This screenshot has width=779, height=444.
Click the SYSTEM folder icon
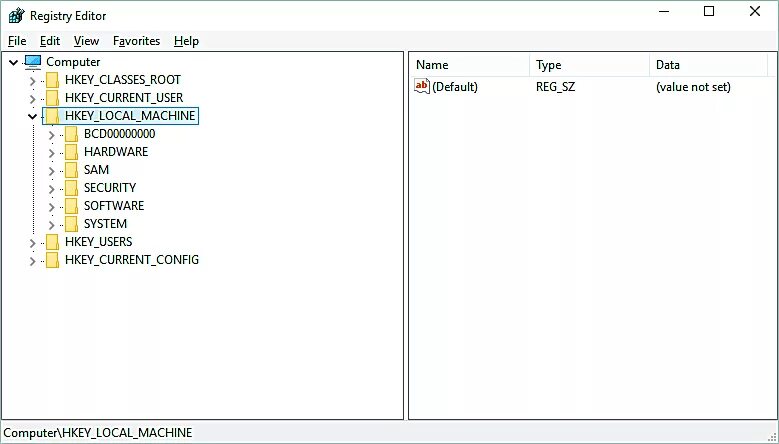coord(72,224)
